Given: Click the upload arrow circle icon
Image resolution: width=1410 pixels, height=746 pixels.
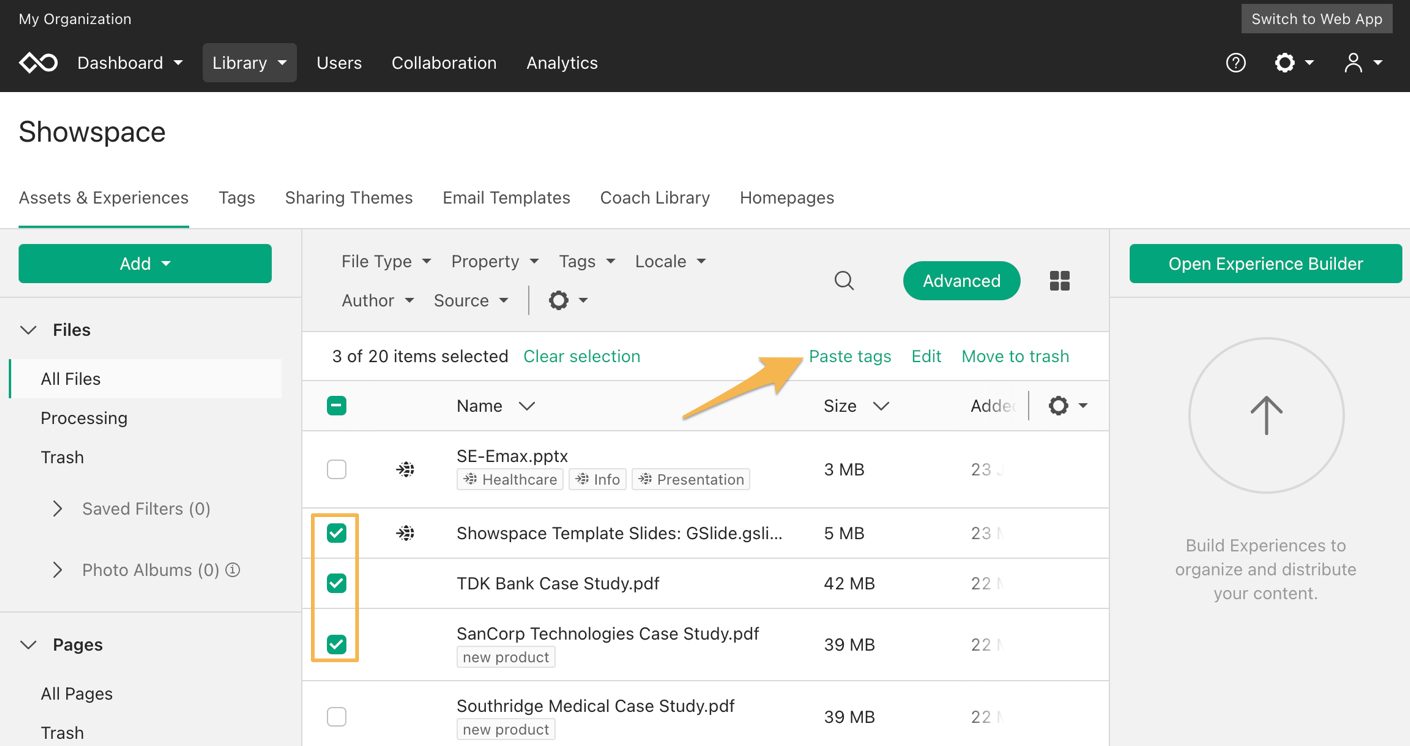Looking at the screenshot, I should (1266, 415).
